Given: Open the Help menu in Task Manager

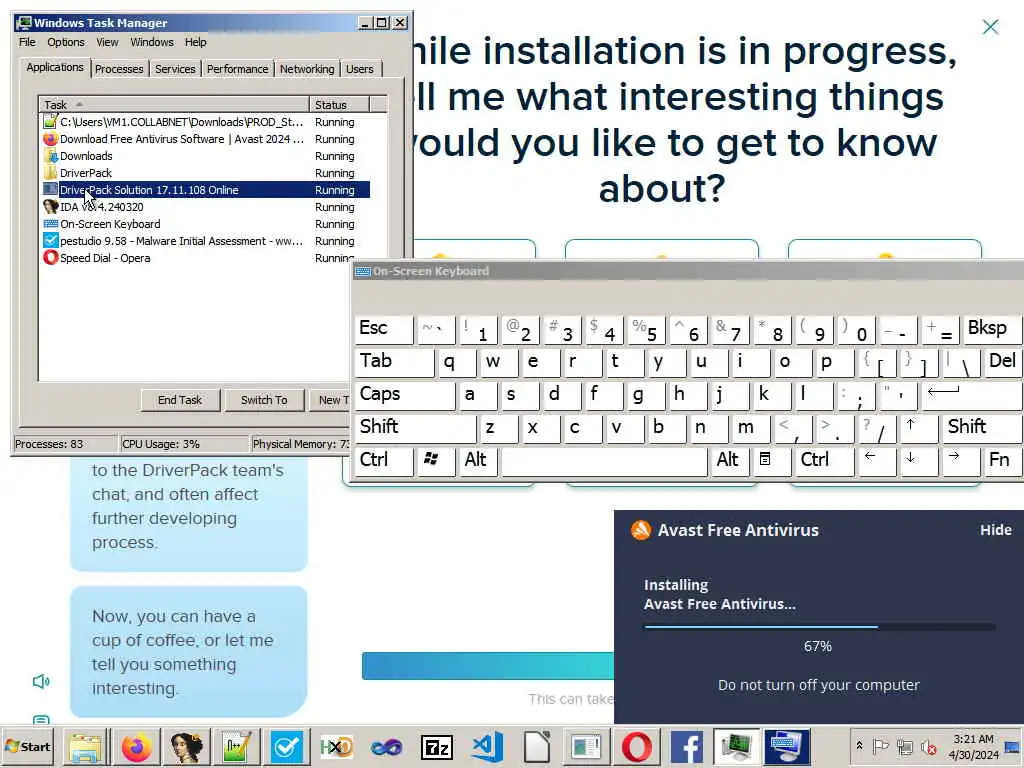Looking at the screenshot, I should coord(195,42).
